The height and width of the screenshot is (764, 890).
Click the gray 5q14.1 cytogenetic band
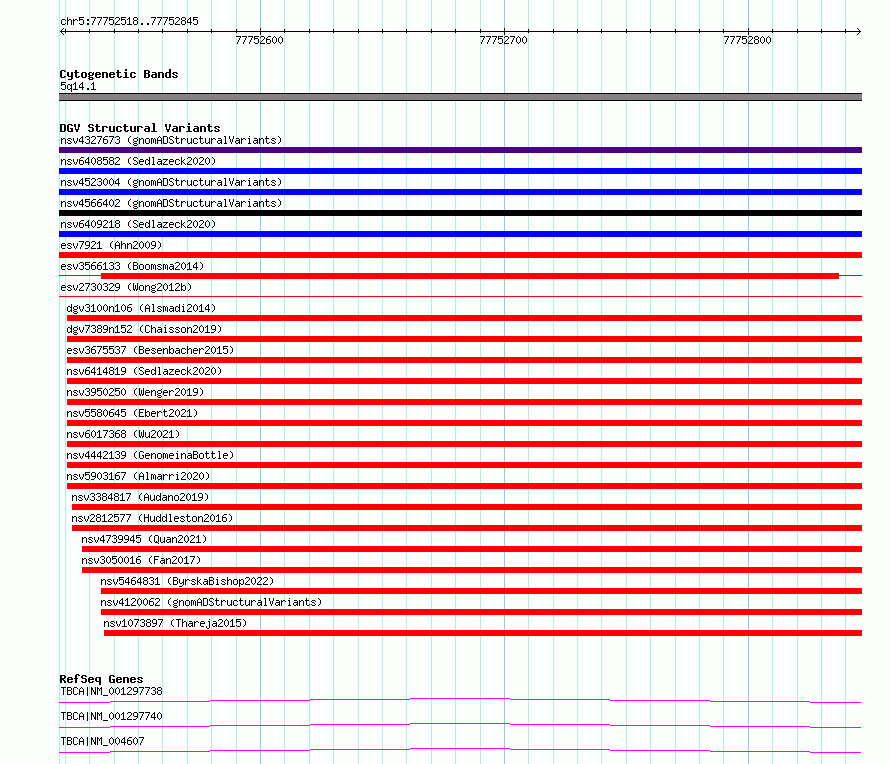click(460, 98)
